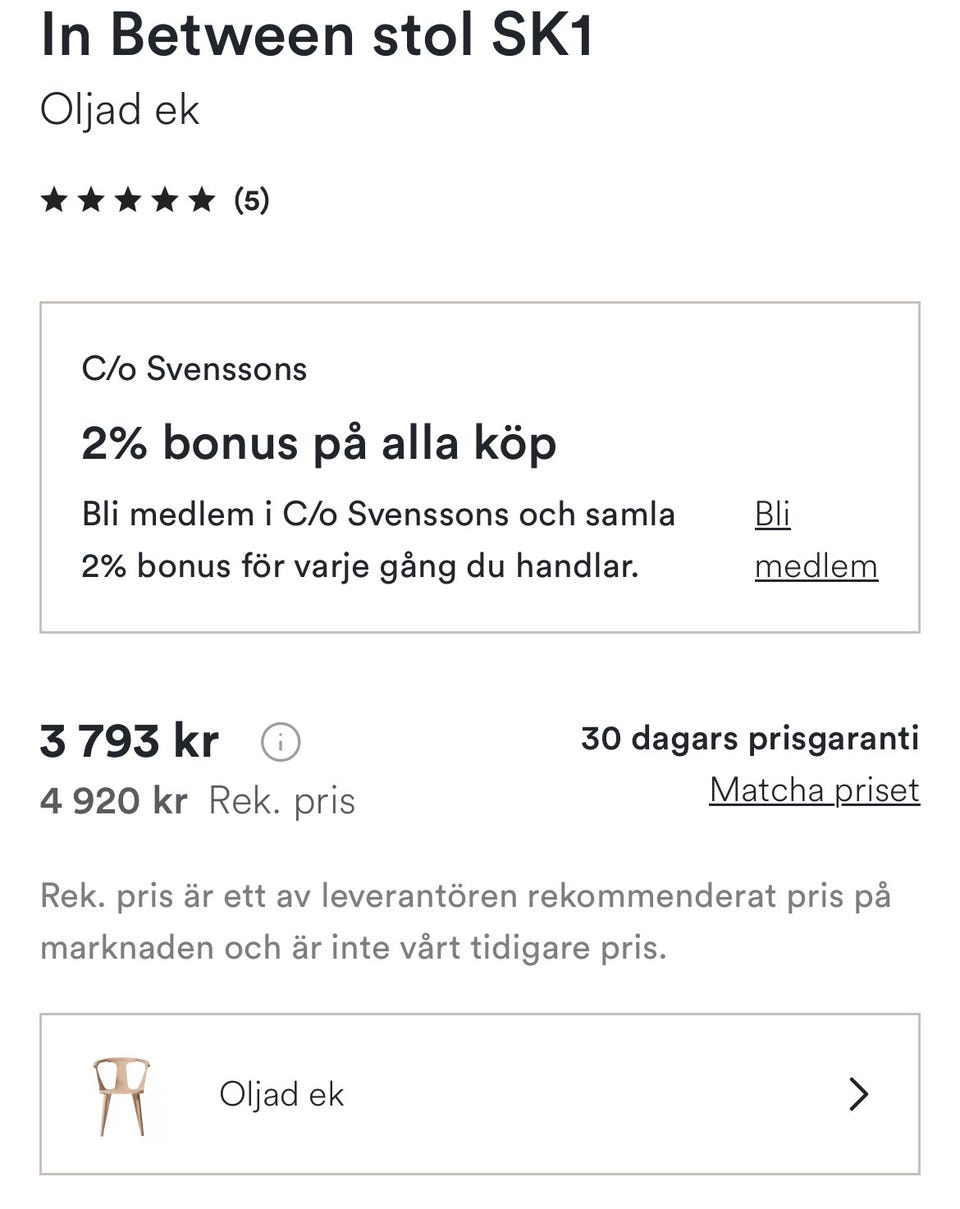The height and width of the screenshot is (1209, 960).
Task: Click the 2% bonus på alla köp heading
Action: coord(318,443)
